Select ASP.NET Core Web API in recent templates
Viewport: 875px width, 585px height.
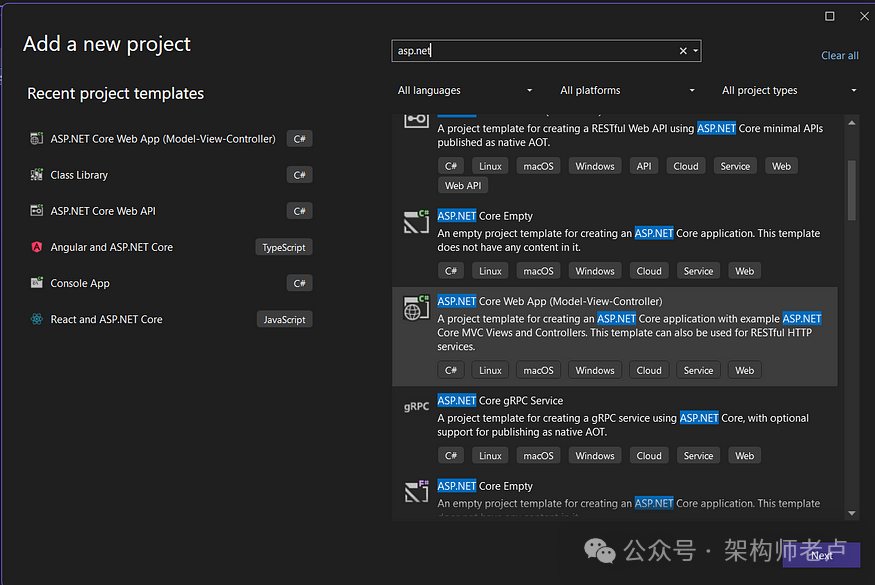103,211
